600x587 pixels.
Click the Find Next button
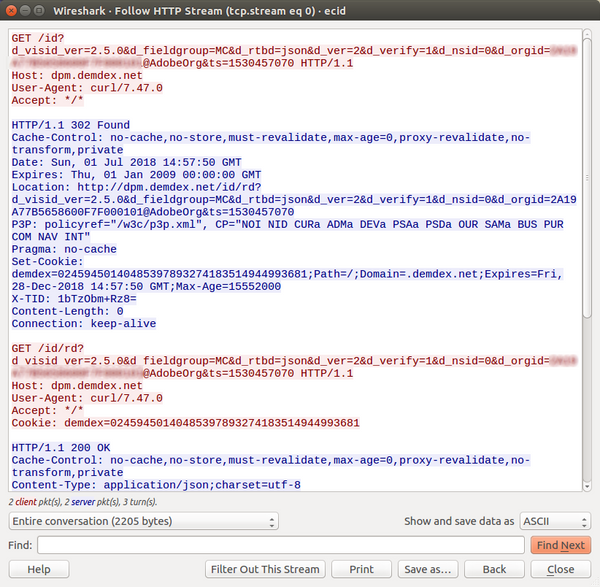(561, 545)
